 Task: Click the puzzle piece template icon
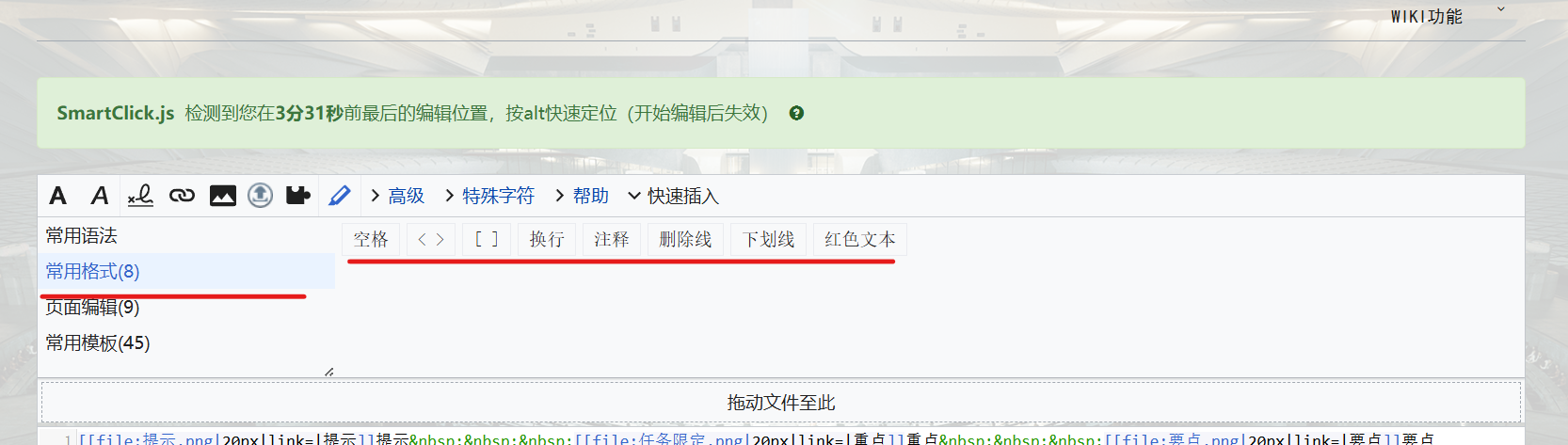tap(298, 196)
